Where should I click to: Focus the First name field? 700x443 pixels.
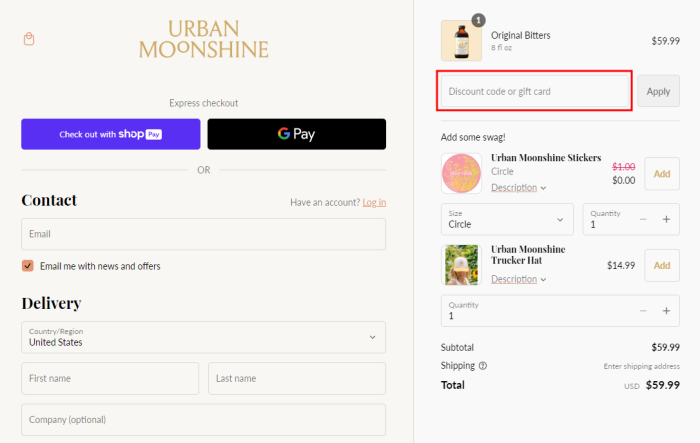point(110,378)
